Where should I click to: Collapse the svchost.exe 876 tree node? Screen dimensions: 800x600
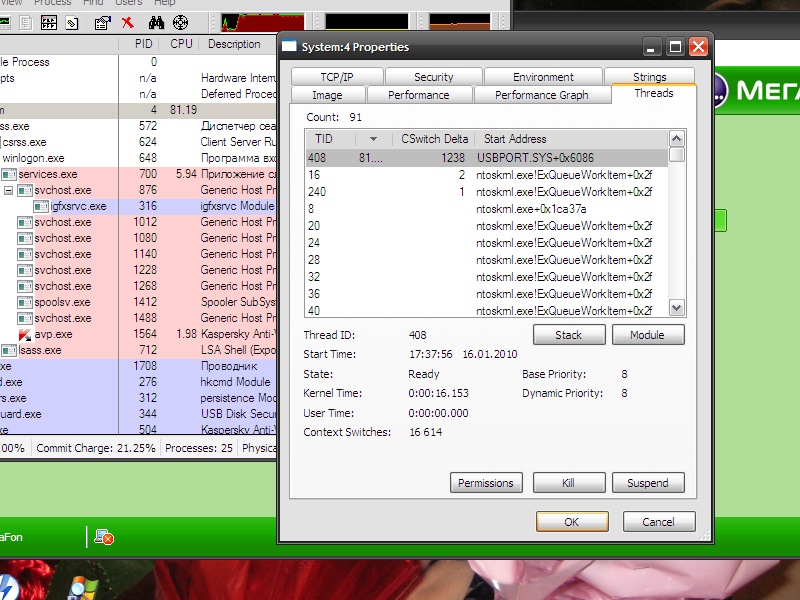[x=8, y=190]
